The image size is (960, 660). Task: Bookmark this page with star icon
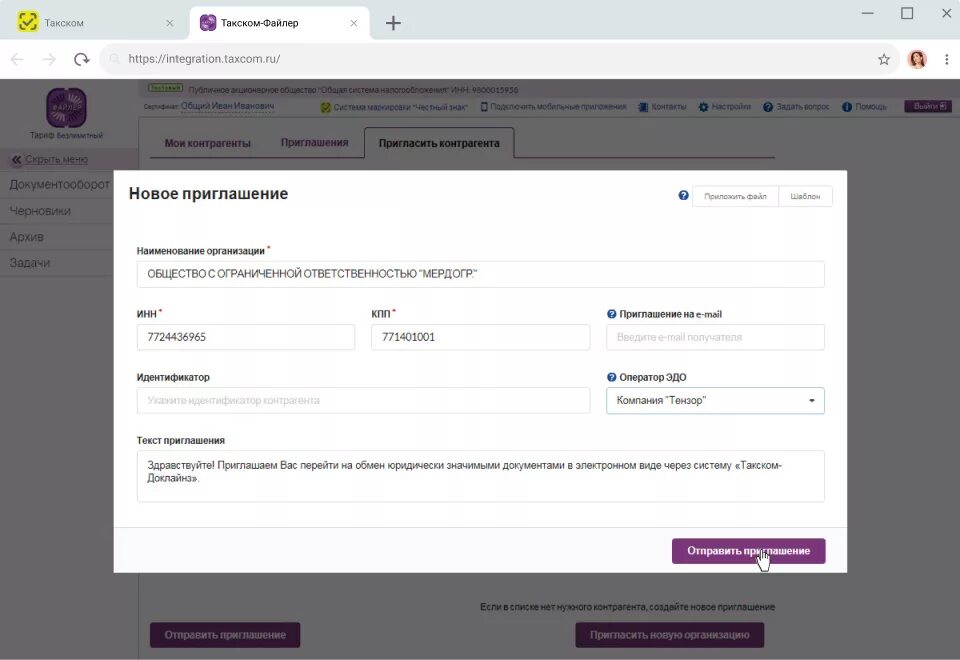[x=883, y=59]
